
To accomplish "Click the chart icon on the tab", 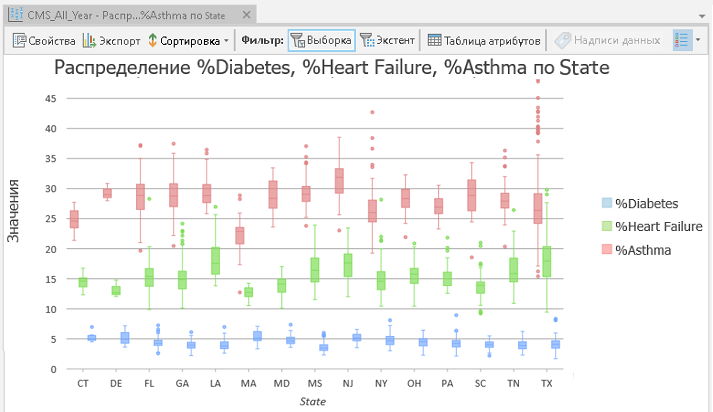I will click(14, 15).
